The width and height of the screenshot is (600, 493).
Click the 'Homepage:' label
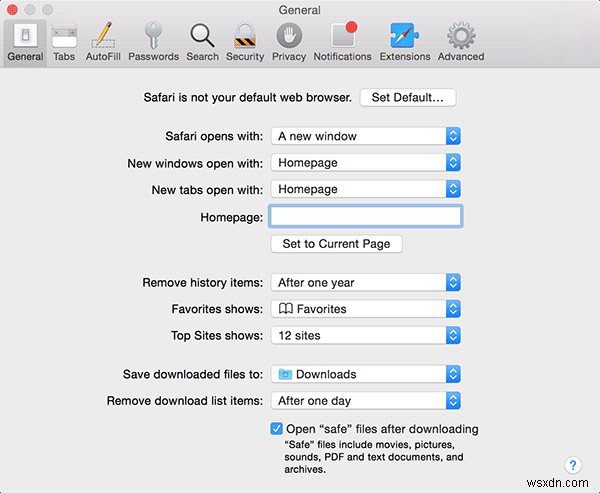(232, 217)
